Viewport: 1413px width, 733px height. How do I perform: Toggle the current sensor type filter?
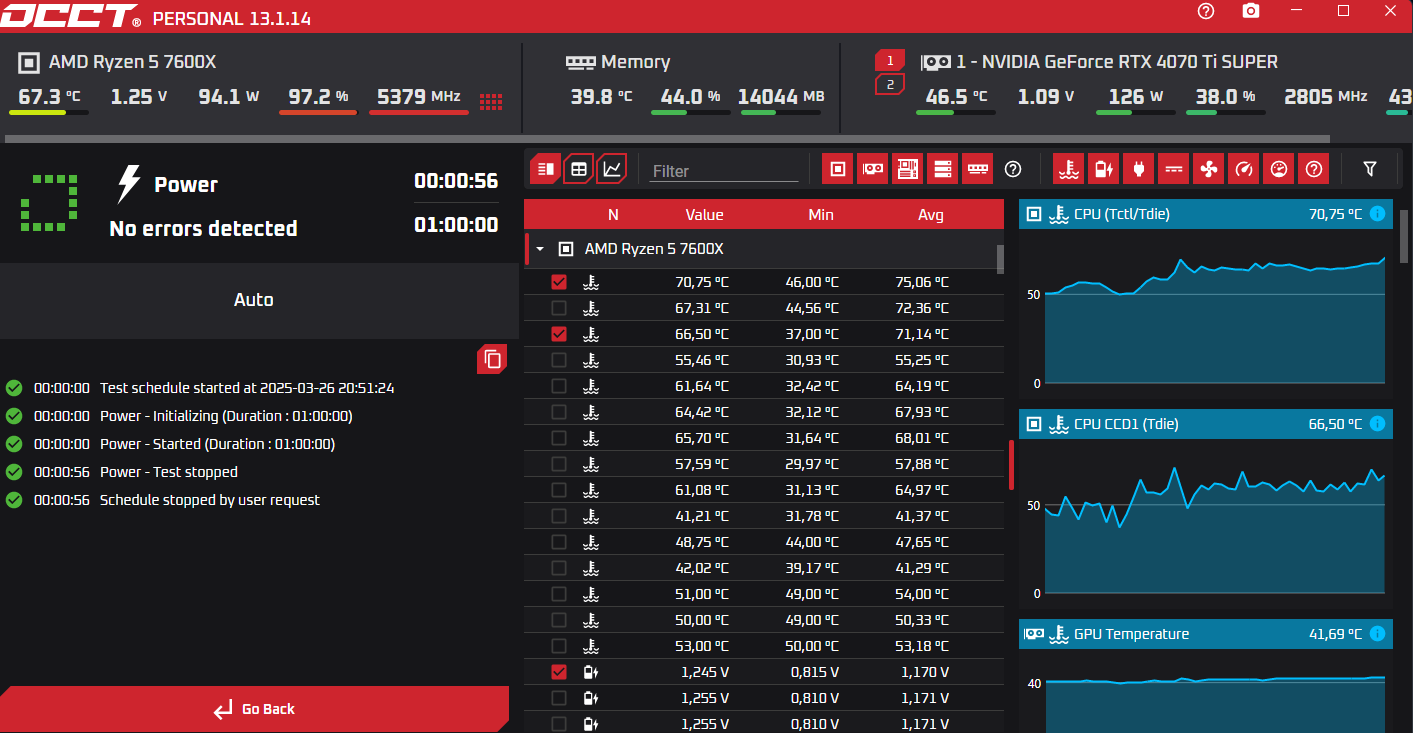tap(1173, 169)
